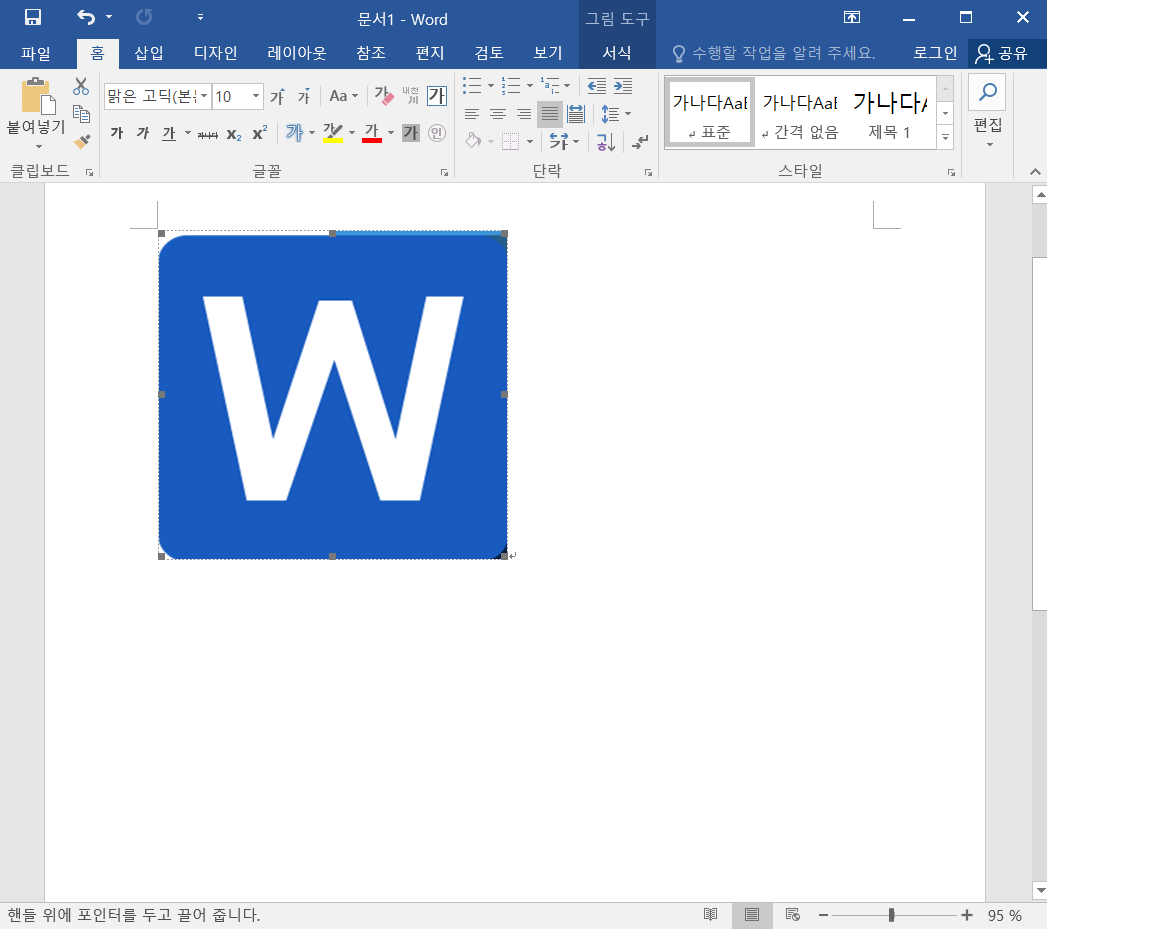The width and height of the screenshot is (1152, 929).
Task: Clear all formatting with eraser icon
Action: click(384, 95)
